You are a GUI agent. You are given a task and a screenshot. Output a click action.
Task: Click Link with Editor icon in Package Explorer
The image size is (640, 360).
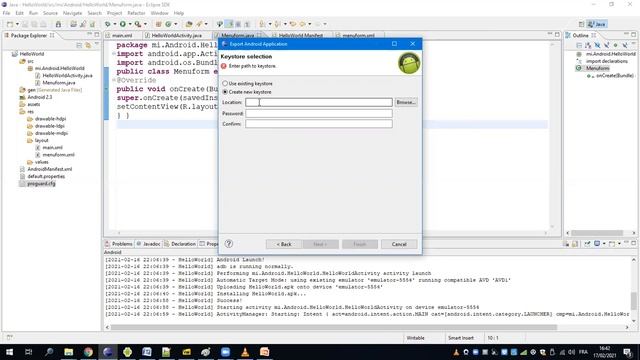[x=88, y=45]
